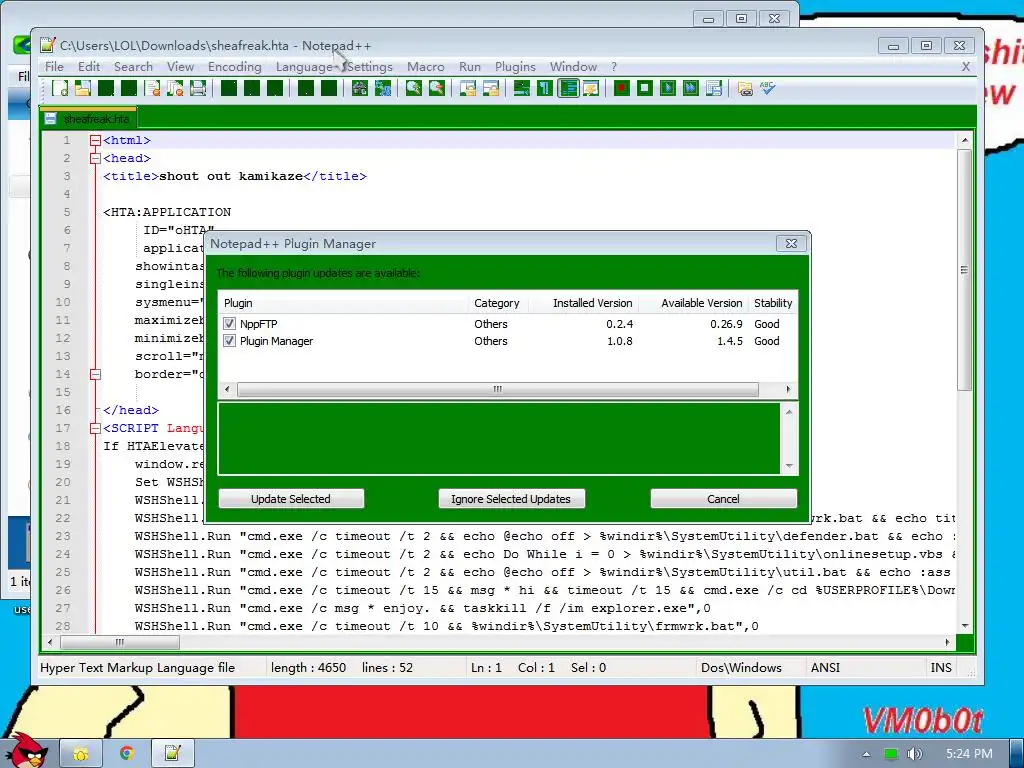This screenshot has width=1024, height=768.
Task: Sort by the Installed Version column header
Action: pos(583,303)
